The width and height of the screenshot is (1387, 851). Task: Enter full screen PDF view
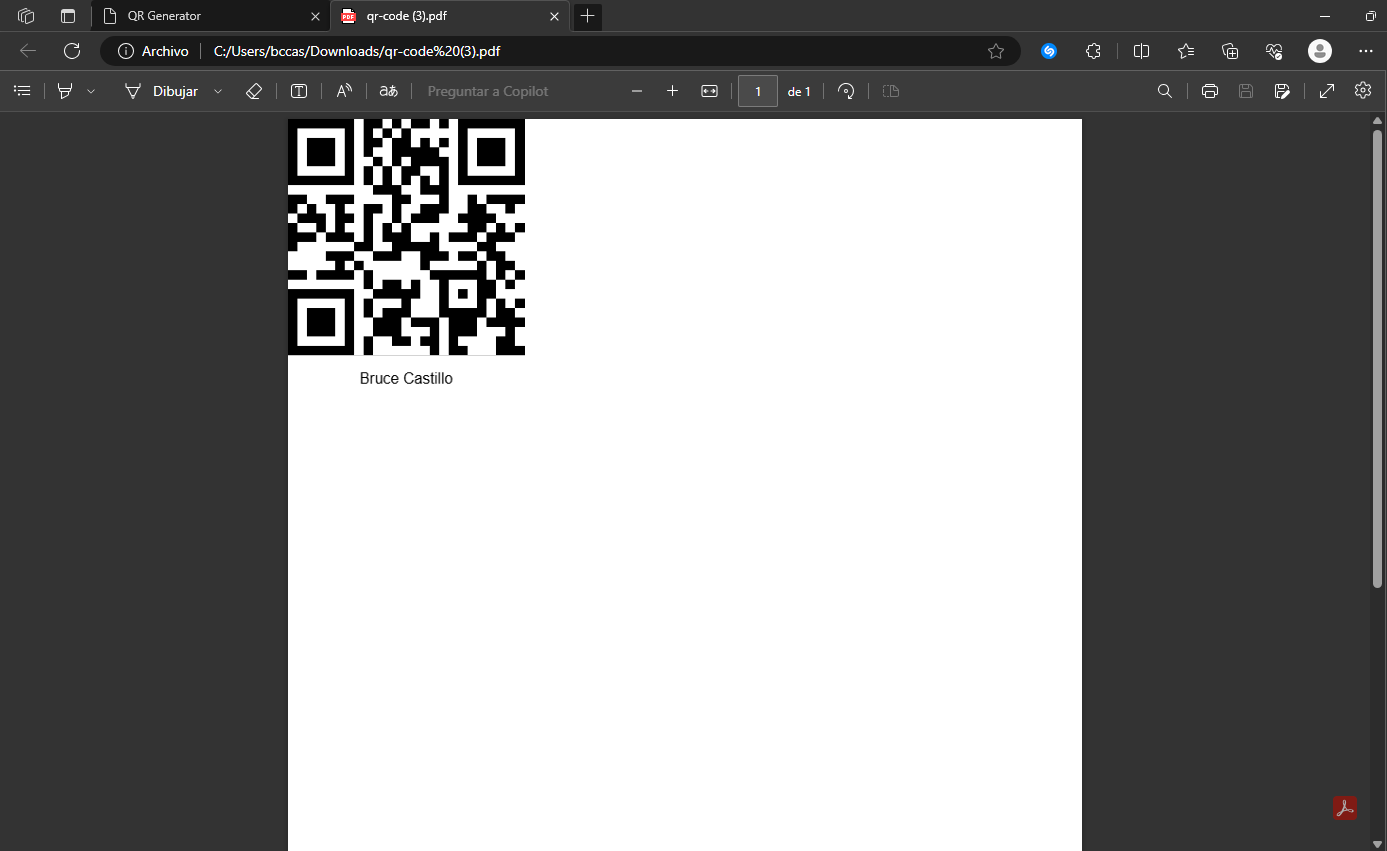(1327, 91)
